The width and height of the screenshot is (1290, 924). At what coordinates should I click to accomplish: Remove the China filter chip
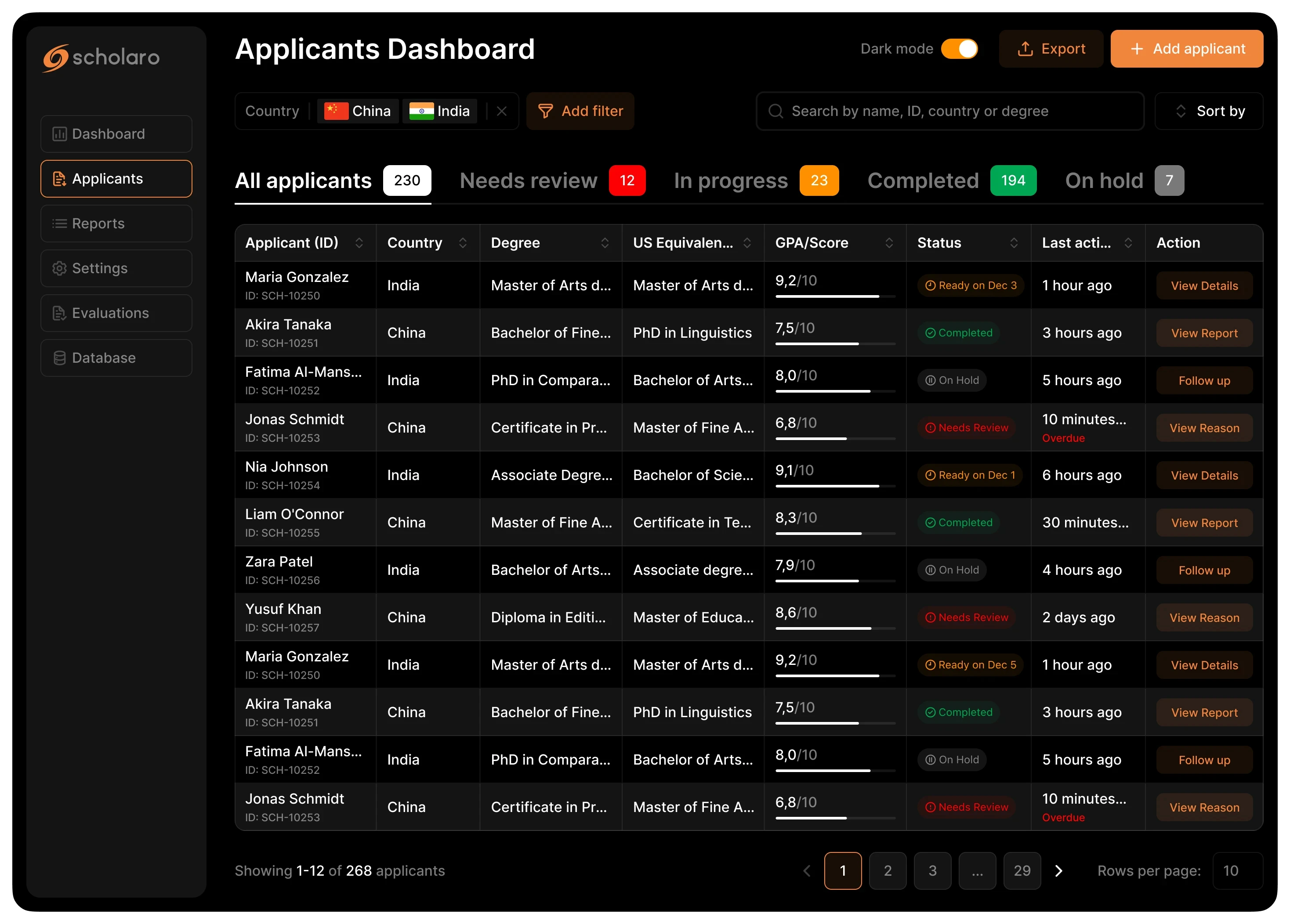358,112
